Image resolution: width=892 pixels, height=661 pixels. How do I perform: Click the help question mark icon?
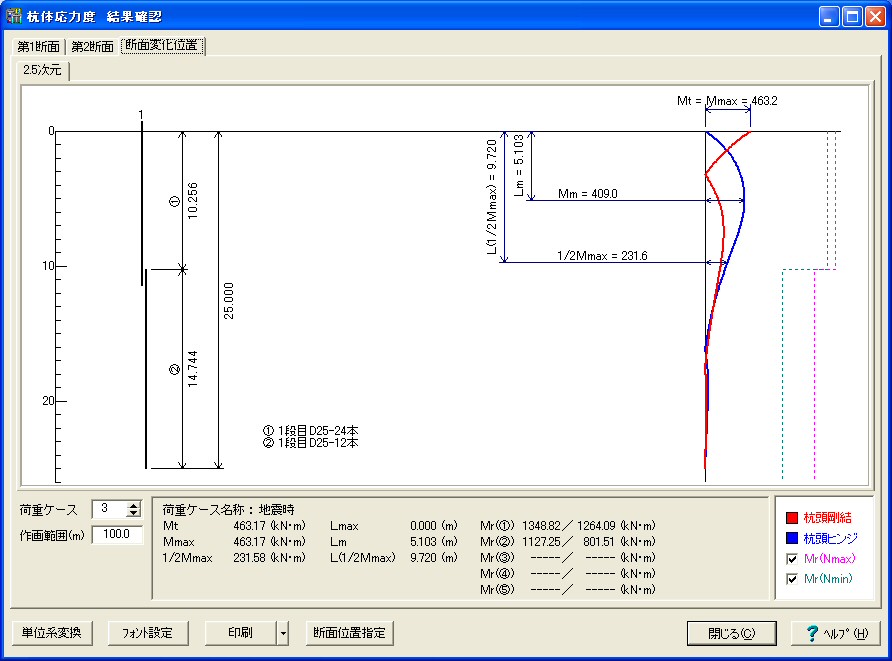pyautogui.click(x=812, y=633)
